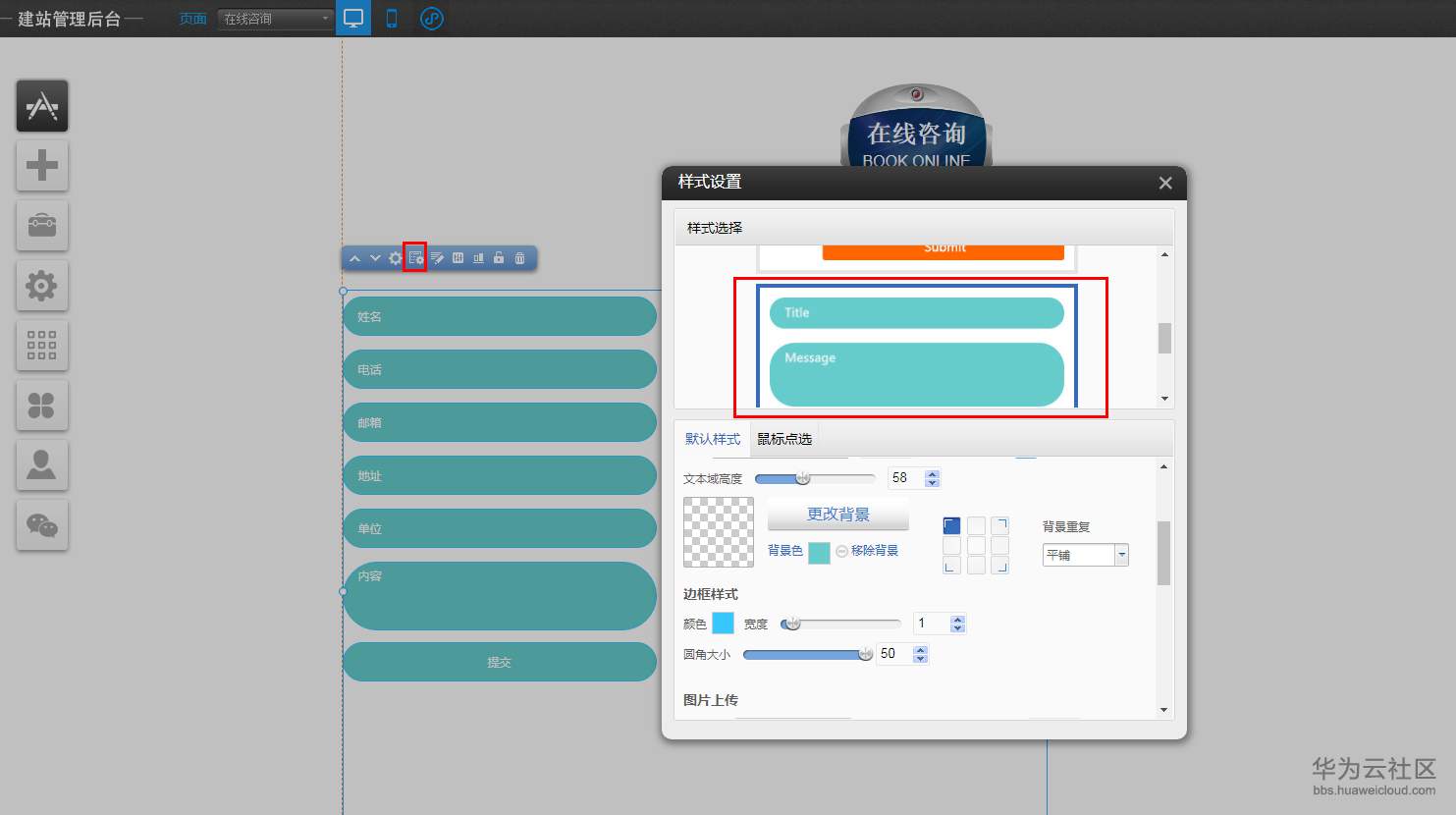The width and height of the screenshot is (1456, 815).
Task: Select the center background position box
Action: (x=976, y=546)
